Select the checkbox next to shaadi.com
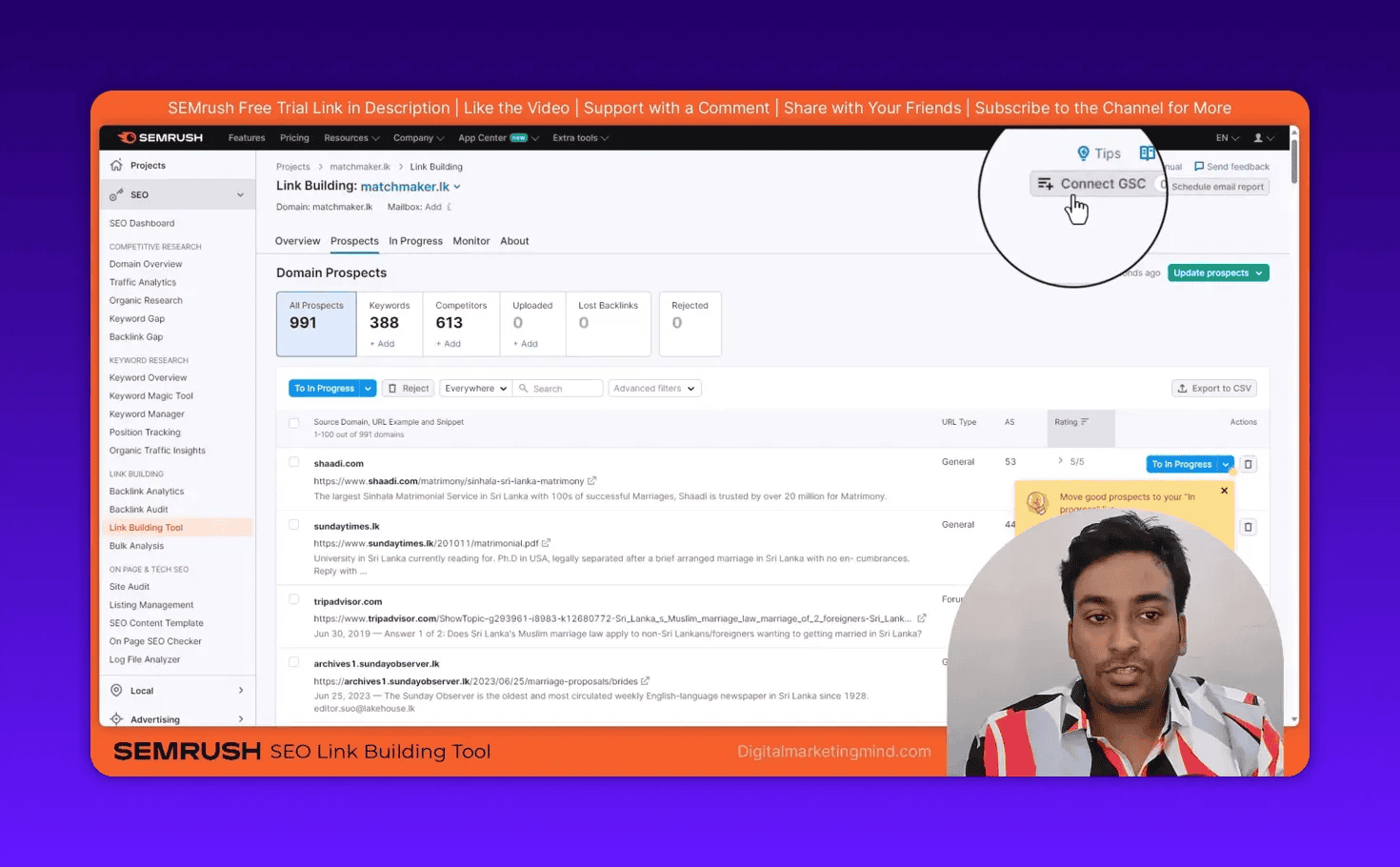Viewport: 1400px width, 867px height. pyautogui.click(x=293, y=463)
